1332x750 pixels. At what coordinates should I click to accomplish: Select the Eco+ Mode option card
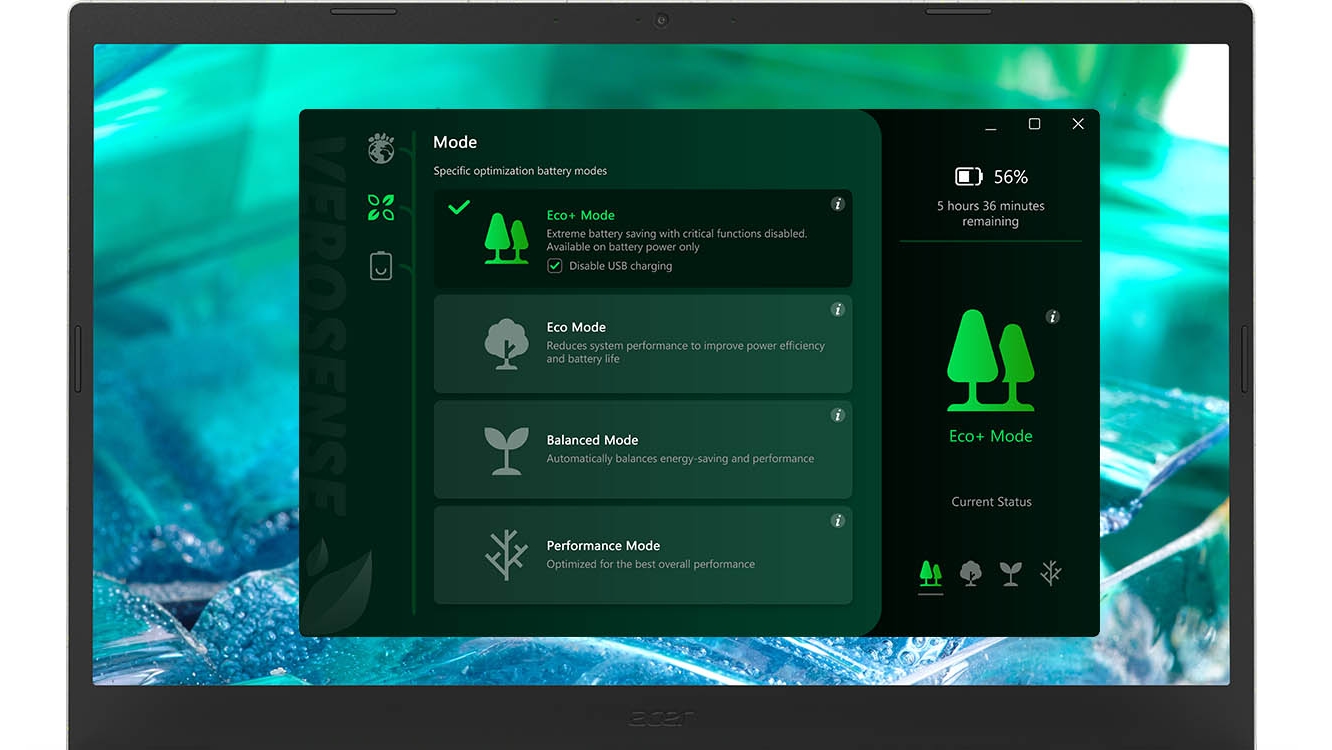click(643, 239)
